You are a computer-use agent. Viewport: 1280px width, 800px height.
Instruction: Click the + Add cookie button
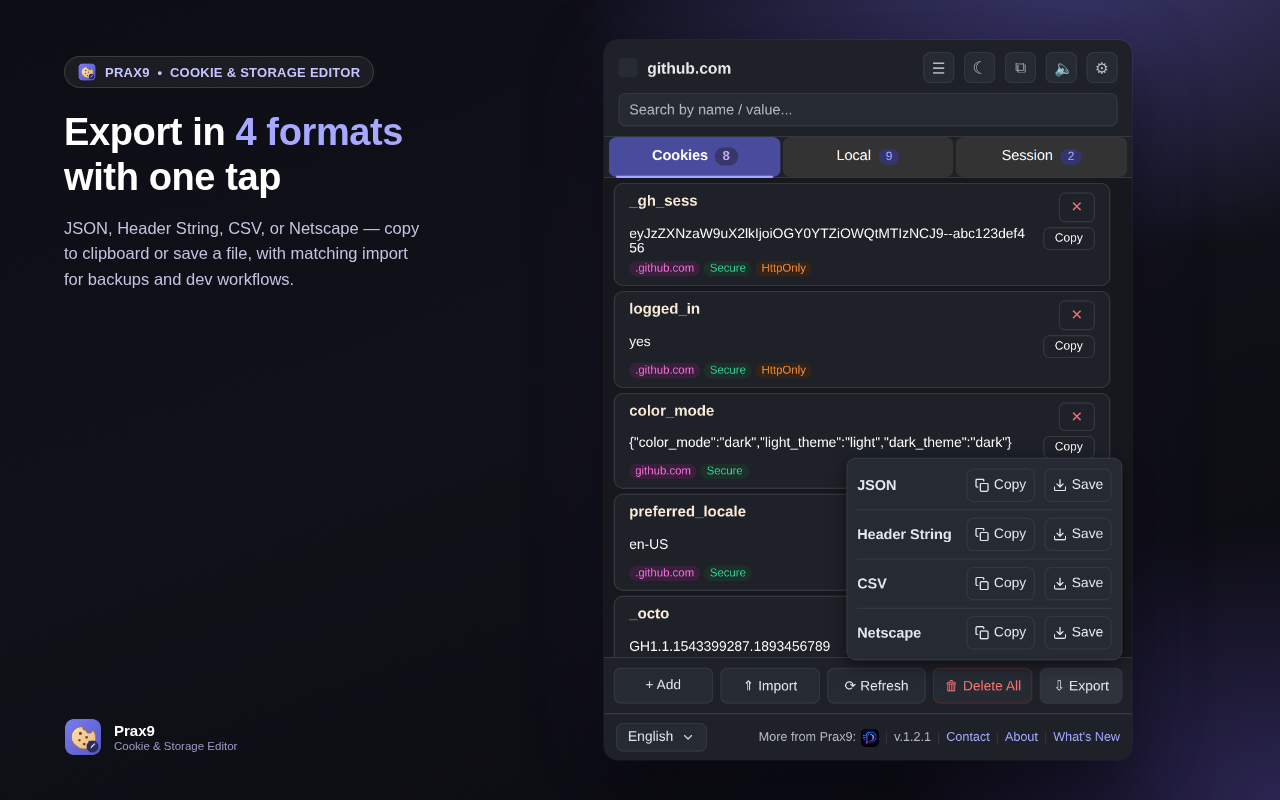point(663,685)
